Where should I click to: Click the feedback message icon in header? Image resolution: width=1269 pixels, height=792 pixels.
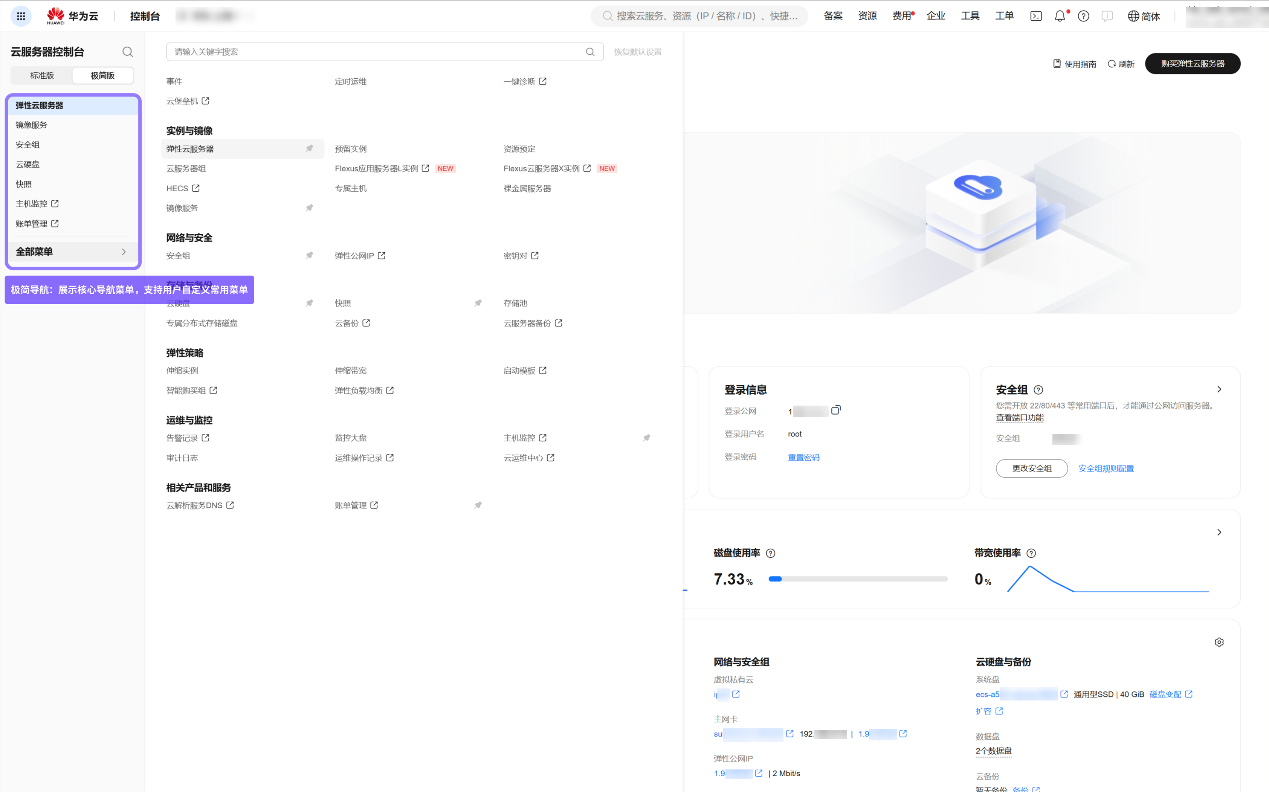(x=1107, y=16)
